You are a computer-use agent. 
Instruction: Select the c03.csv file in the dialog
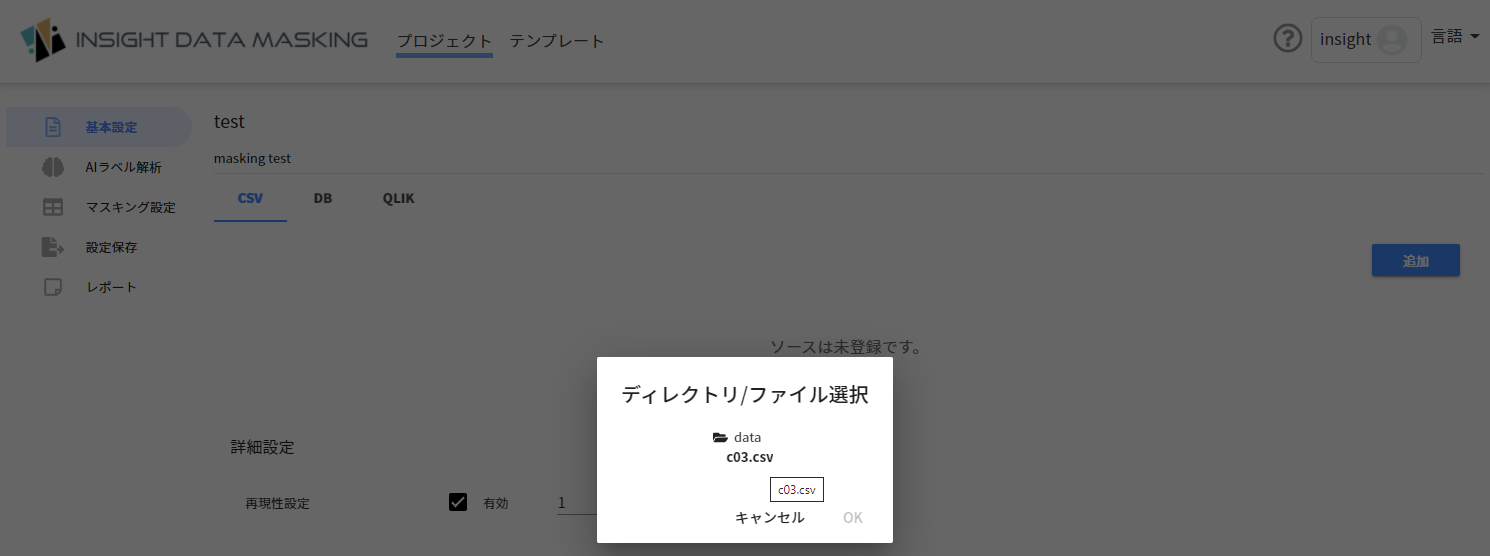point(750,458)
